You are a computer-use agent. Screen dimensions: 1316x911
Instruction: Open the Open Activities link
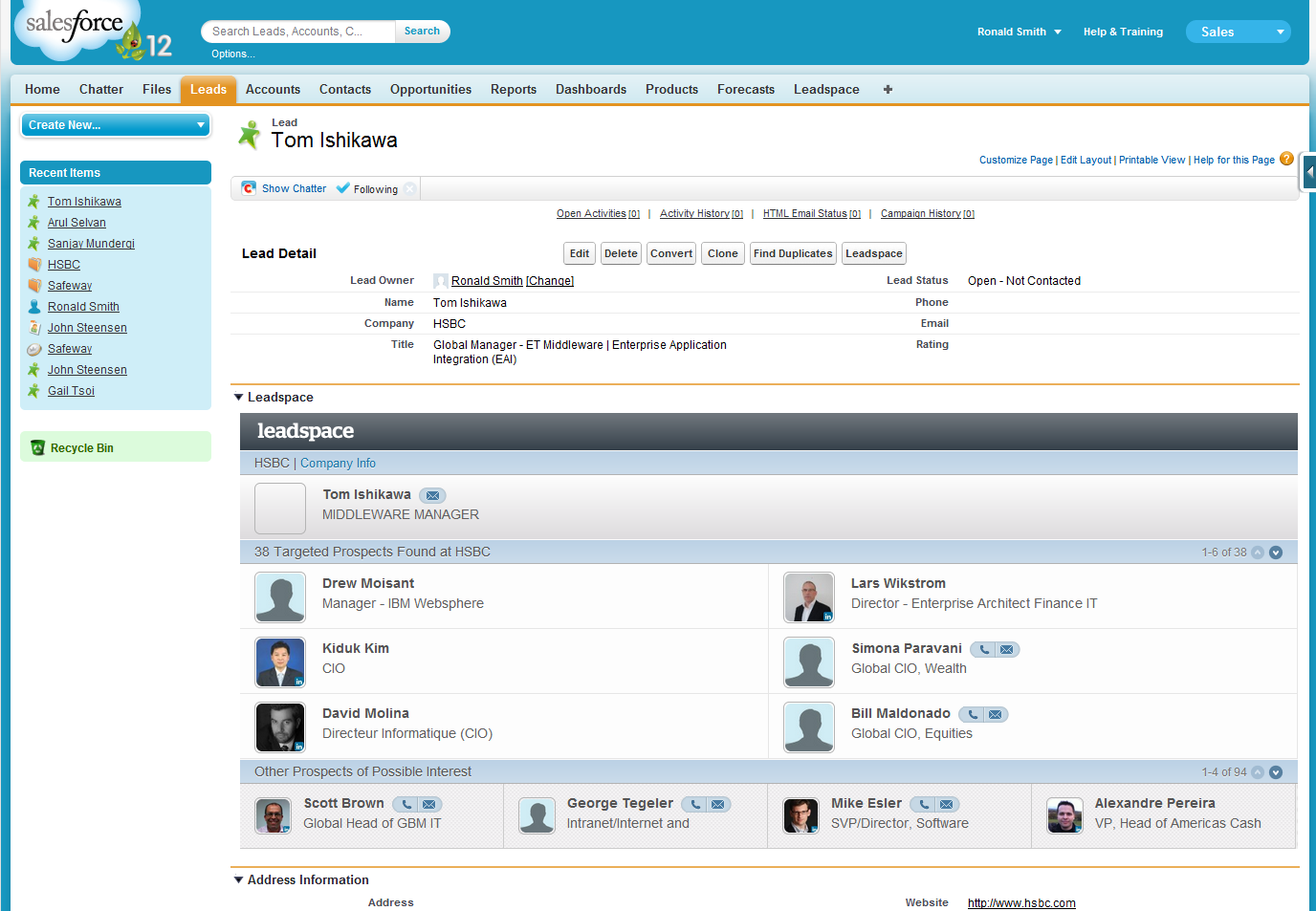[599, 214]
